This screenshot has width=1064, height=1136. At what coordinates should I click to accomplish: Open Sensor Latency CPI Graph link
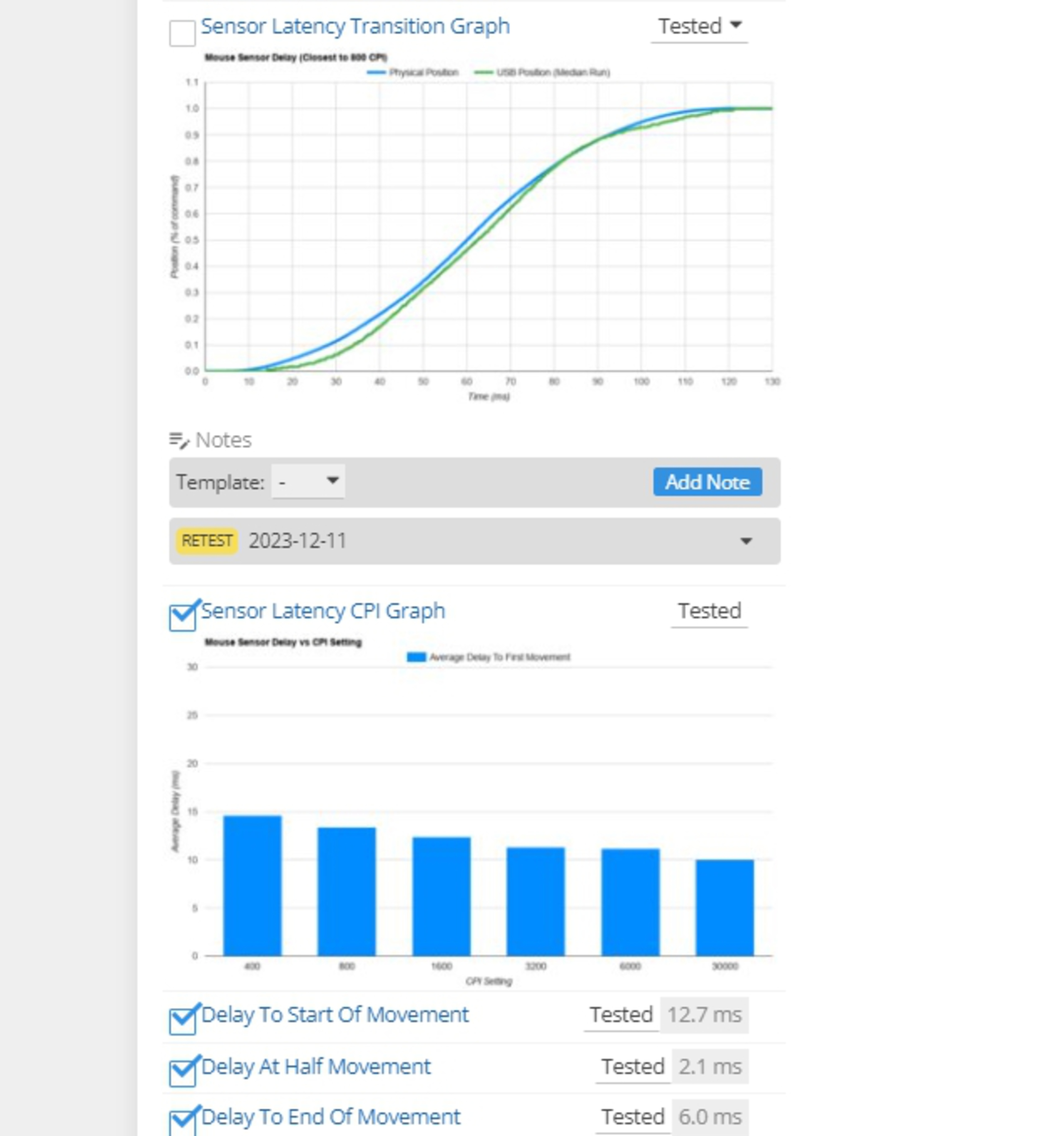(323, 611)
